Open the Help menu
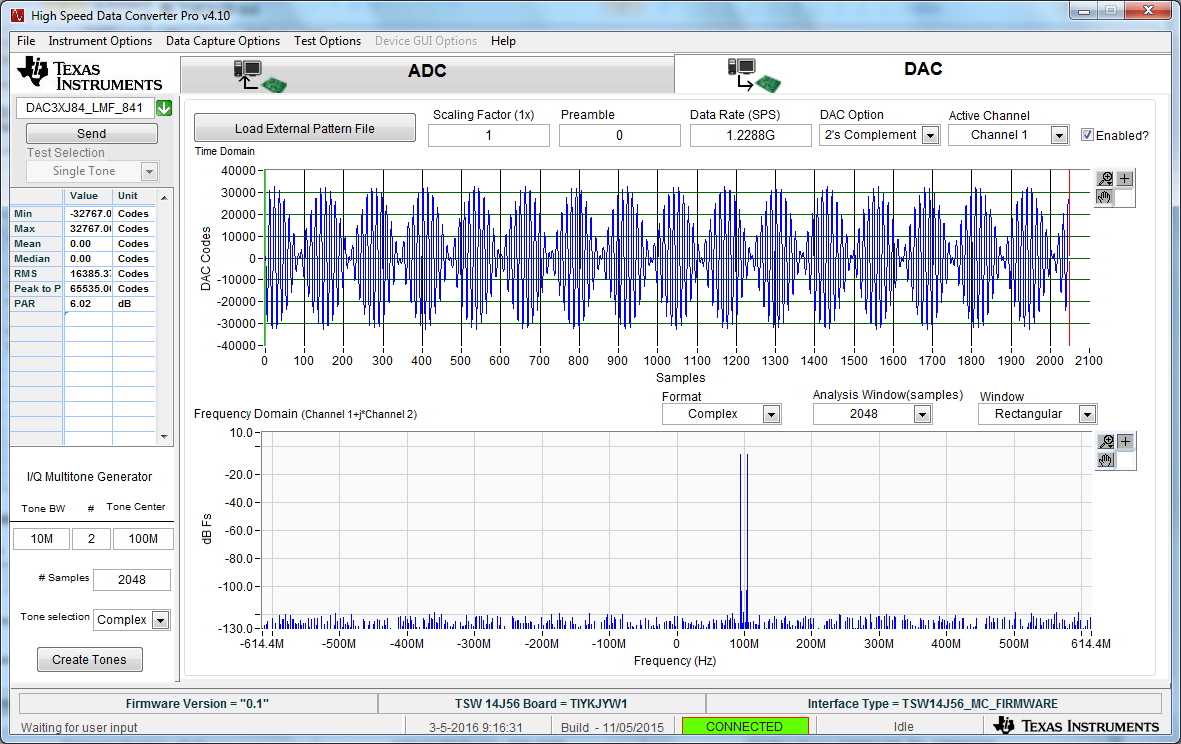 503,41
